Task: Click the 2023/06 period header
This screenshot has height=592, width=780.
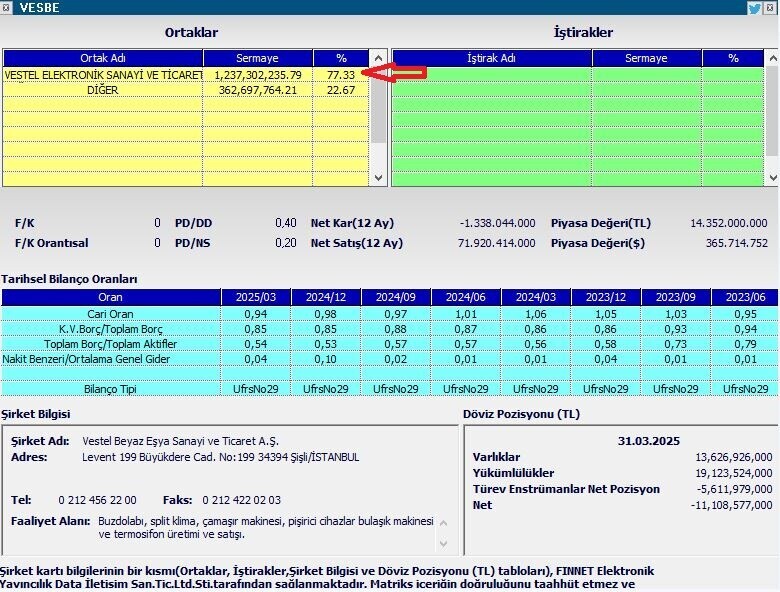Action: click(745, 297)
